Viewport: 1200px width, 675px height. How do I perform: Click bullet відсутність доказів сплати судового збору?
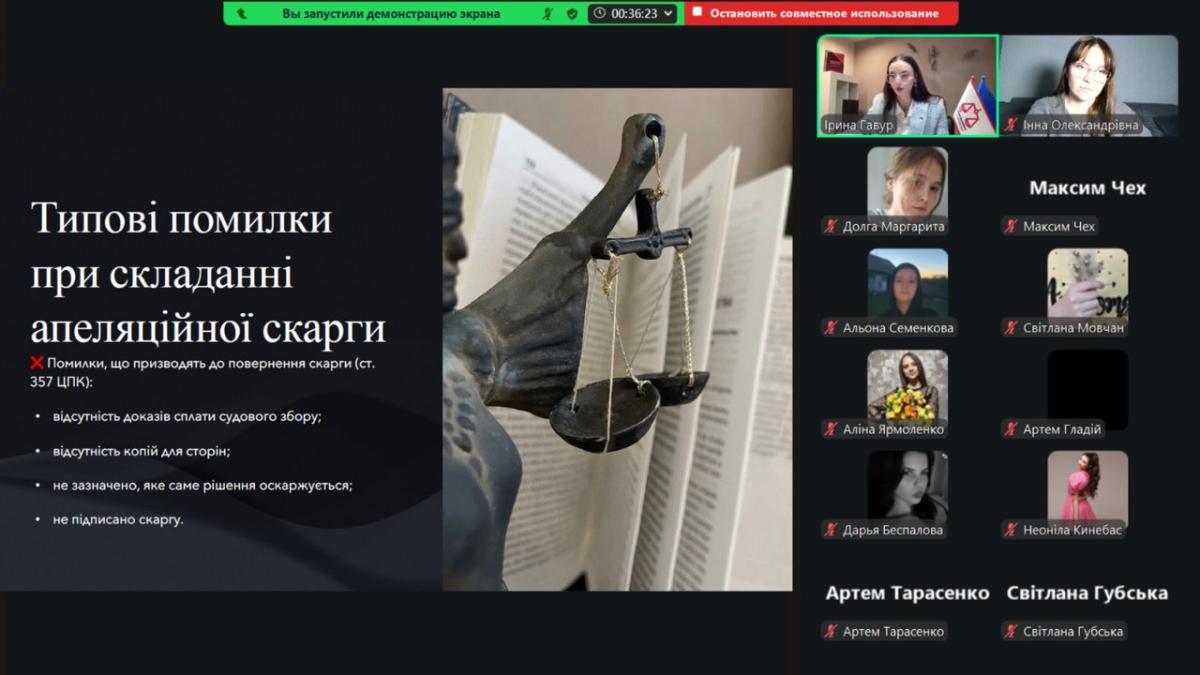[187, 416]
